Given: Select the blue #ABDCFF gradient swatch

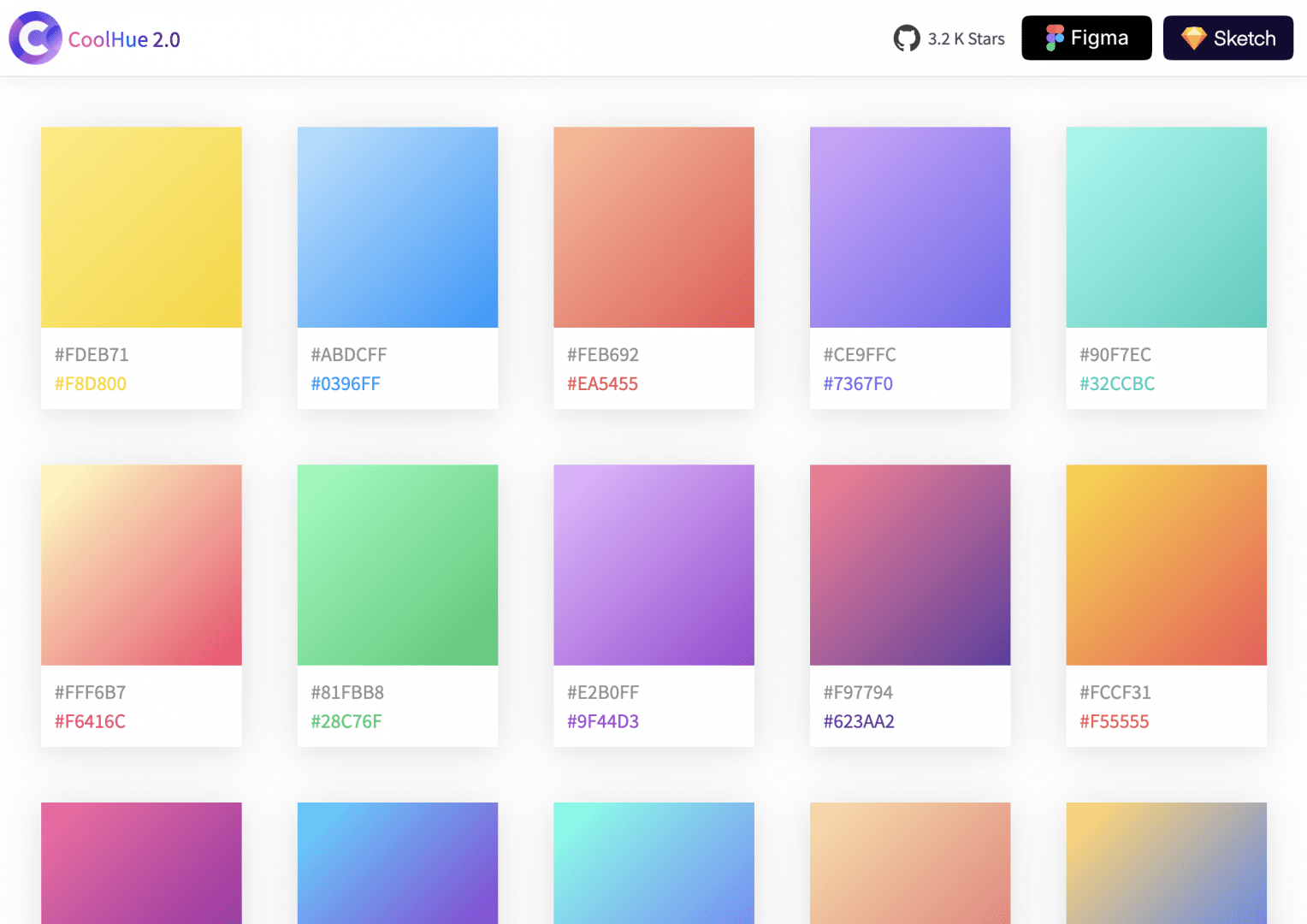Looking at the screenshot, I should click(398, 228).
